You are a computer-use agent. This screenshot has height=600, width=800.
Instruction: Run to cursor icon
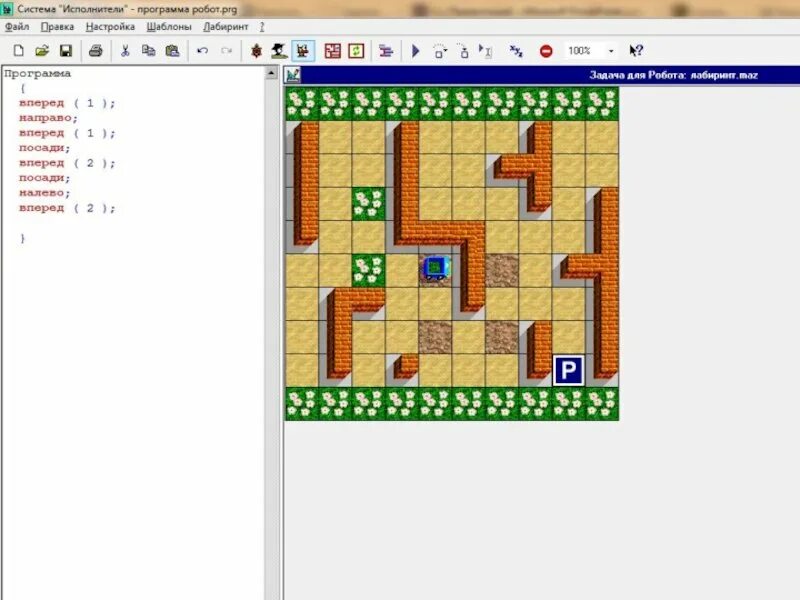[485, 51]
